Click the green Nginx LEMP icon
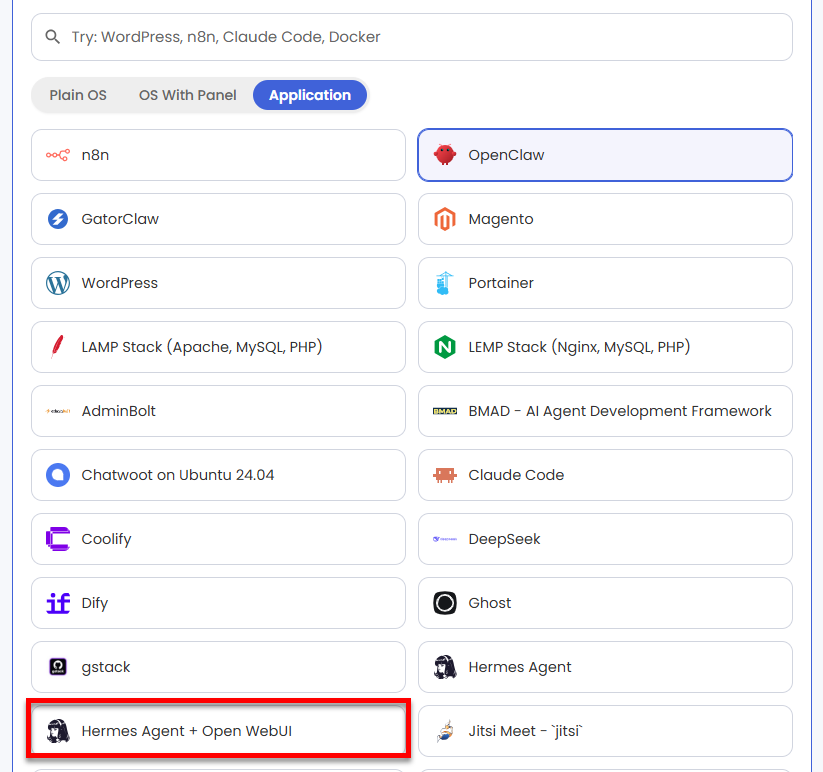823x772 pixels. click(x=445, y=347)
